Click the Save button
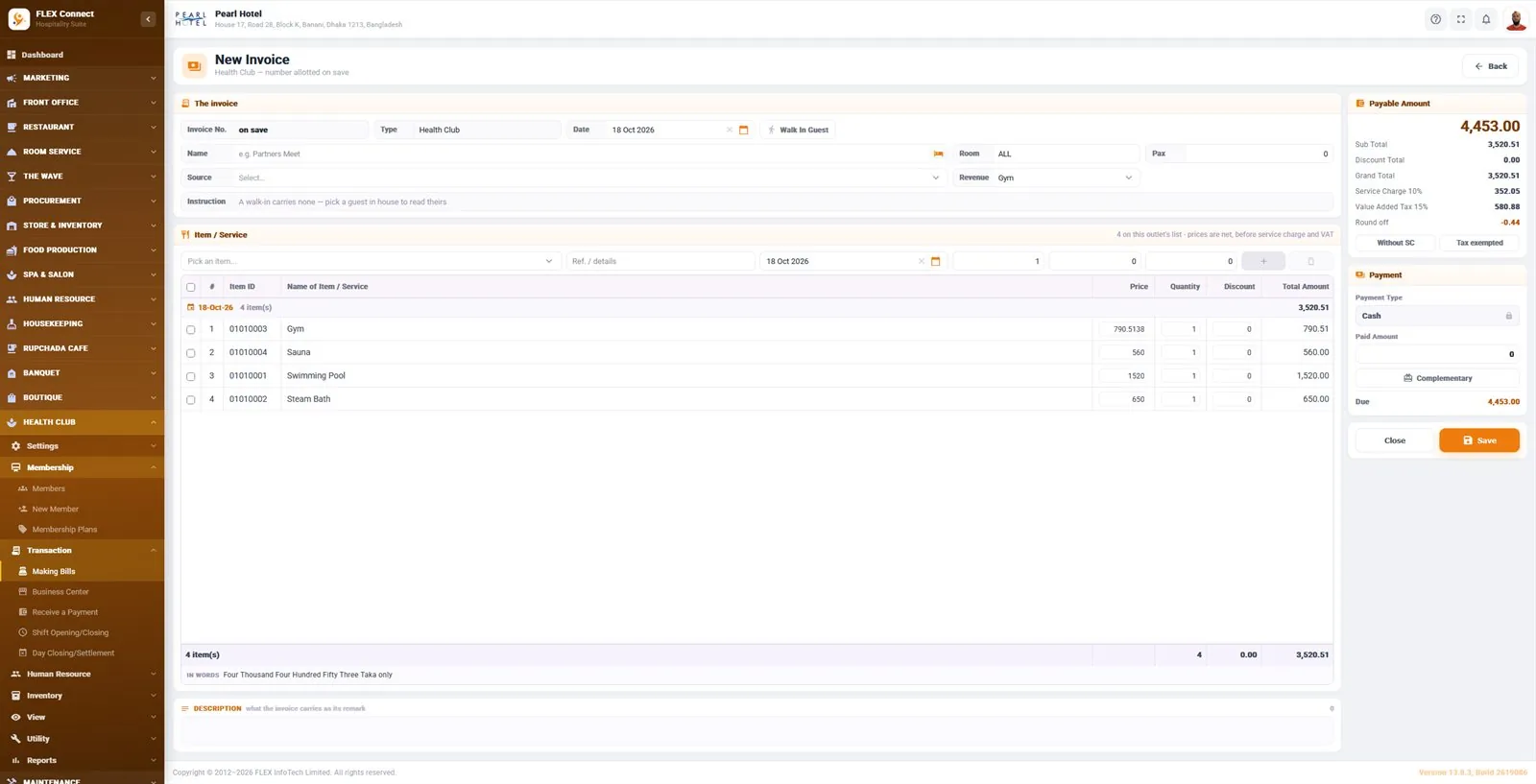The image size is (1536, 784). tap(1479, 440)
